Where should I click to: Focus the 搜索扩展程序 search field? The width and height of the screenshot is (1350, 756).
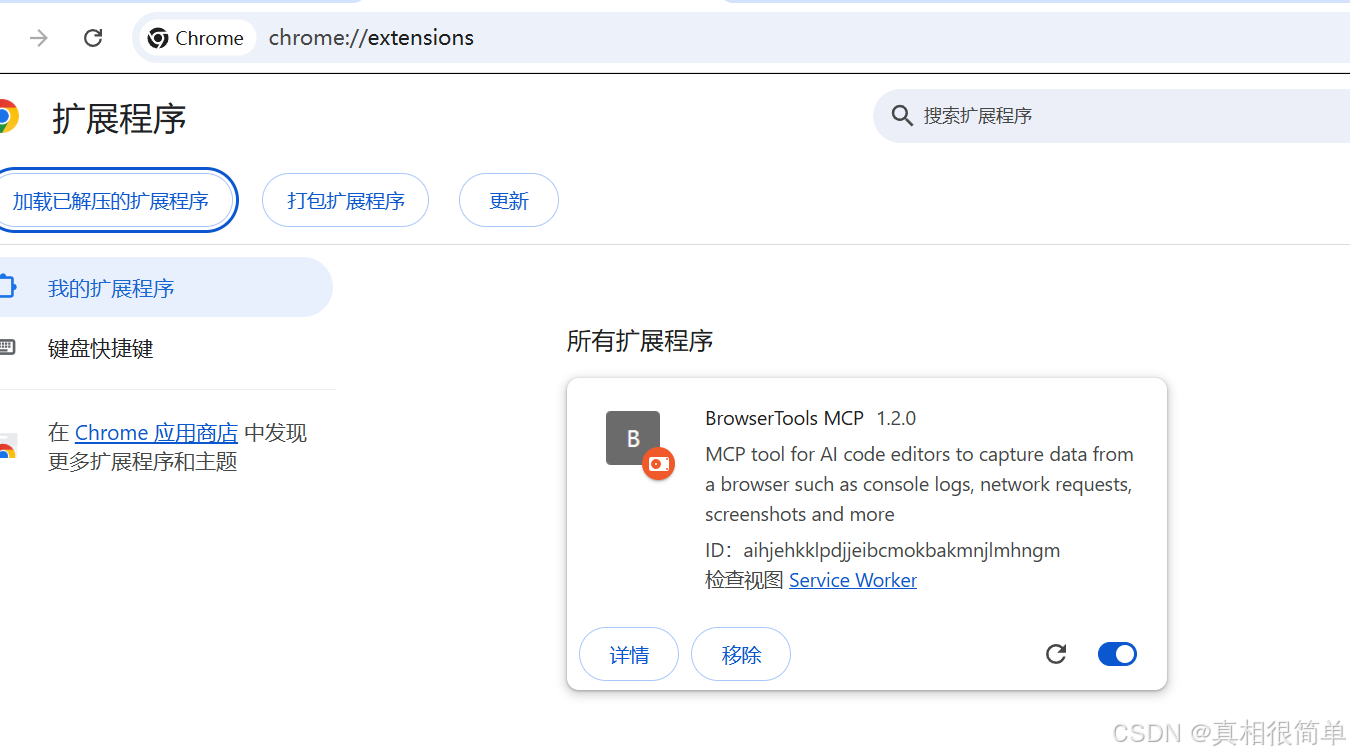pyautogui.click(x=1111, y=116)
